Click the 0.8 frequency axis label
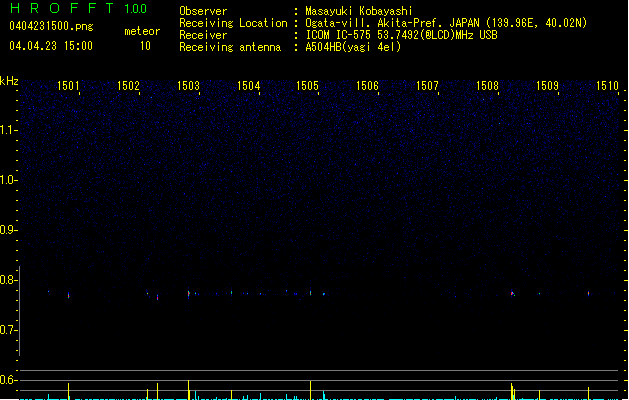Screen dimensions: 629x400 (8, 280)
